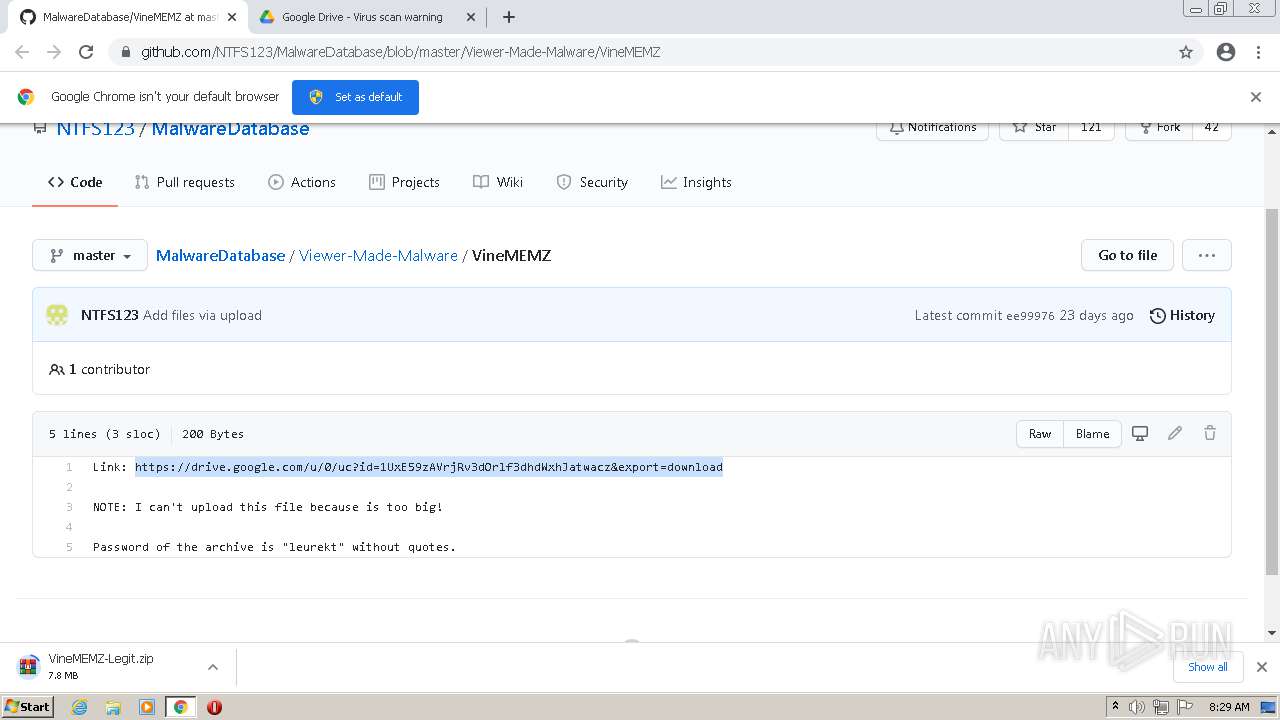The image size is (1280, 720).
Task: Dismiss the default browser notification bar
Action: pos(1256,97)
